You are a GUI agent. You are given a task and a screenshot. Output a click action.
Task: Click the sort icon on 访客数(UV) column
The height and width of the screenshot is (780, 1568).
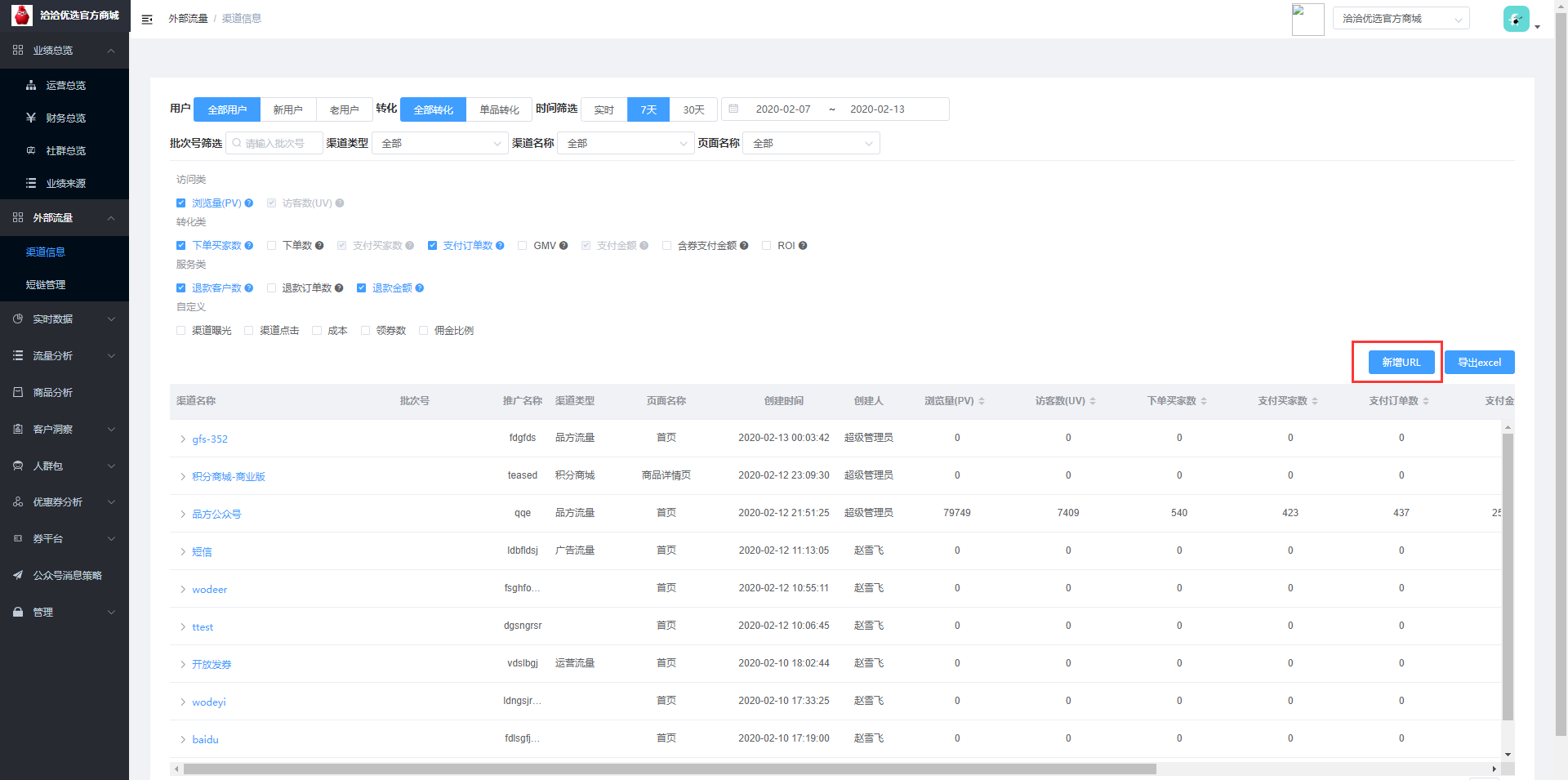pos(1093,401)
